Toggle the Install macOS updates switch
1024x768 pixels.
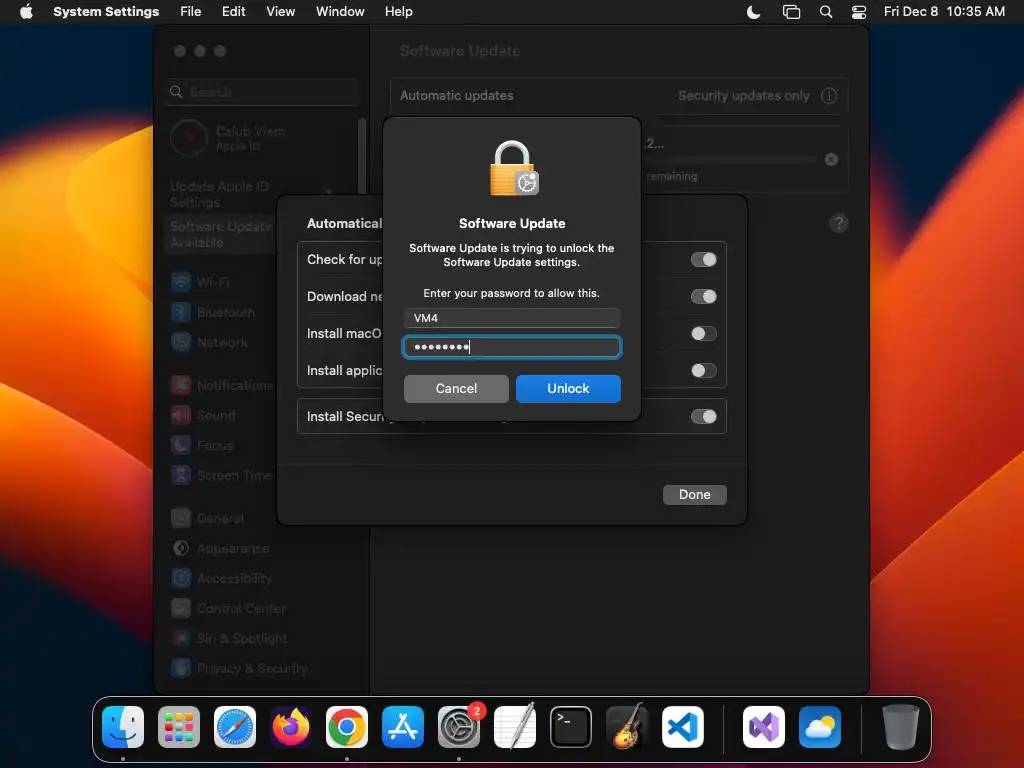tap(703, 334)
